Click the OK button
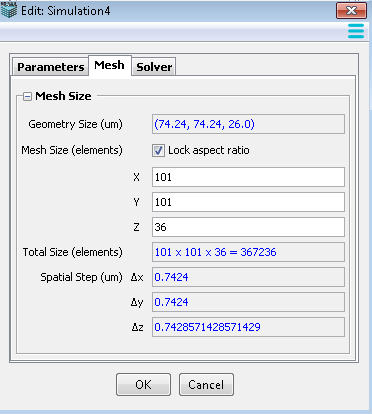 tap(143, 385)
